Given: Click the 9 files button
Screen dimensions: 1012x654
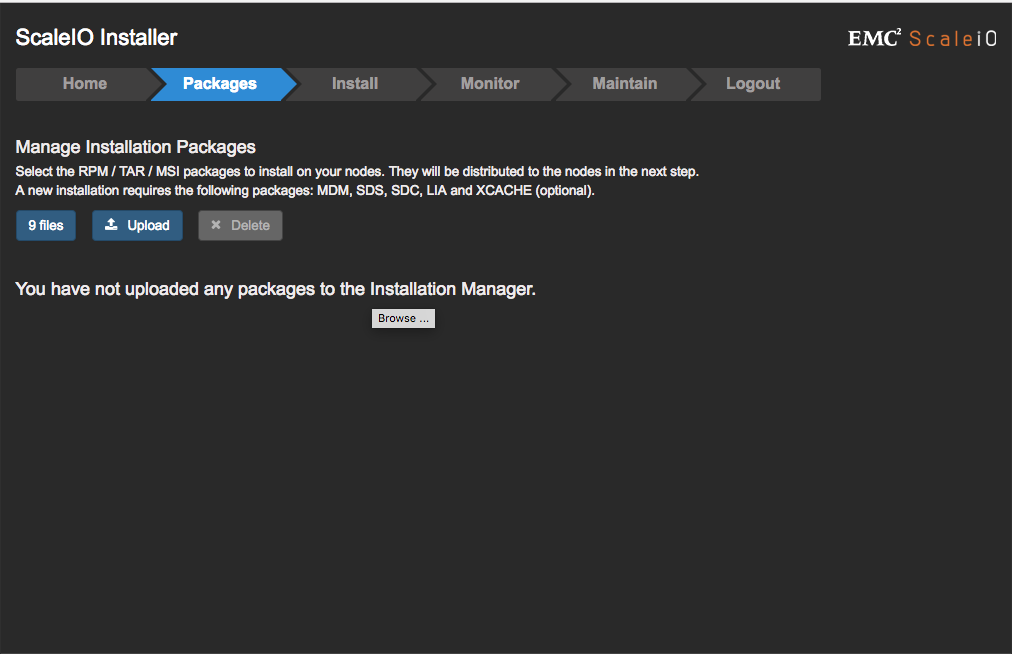Looking at the screenshot, I should pyautogui.click(x=46, y=225).
